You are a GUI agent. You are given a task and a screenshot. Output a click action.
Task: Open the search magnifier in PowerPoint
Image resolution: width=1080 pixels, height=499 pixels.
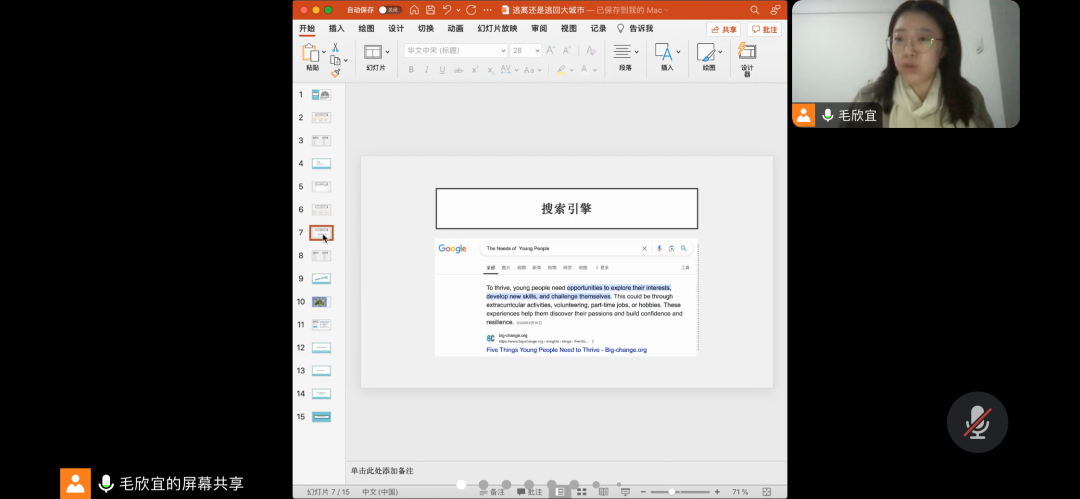[x=755, y=10]
